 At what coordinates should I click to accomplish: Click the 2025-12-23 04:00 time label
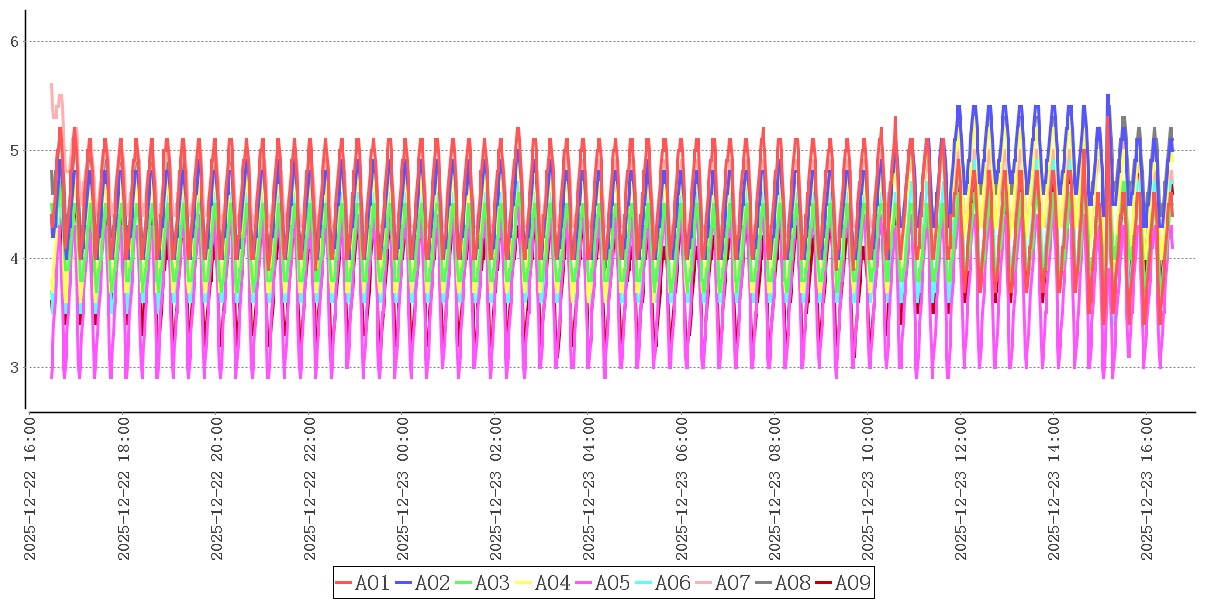589,489
